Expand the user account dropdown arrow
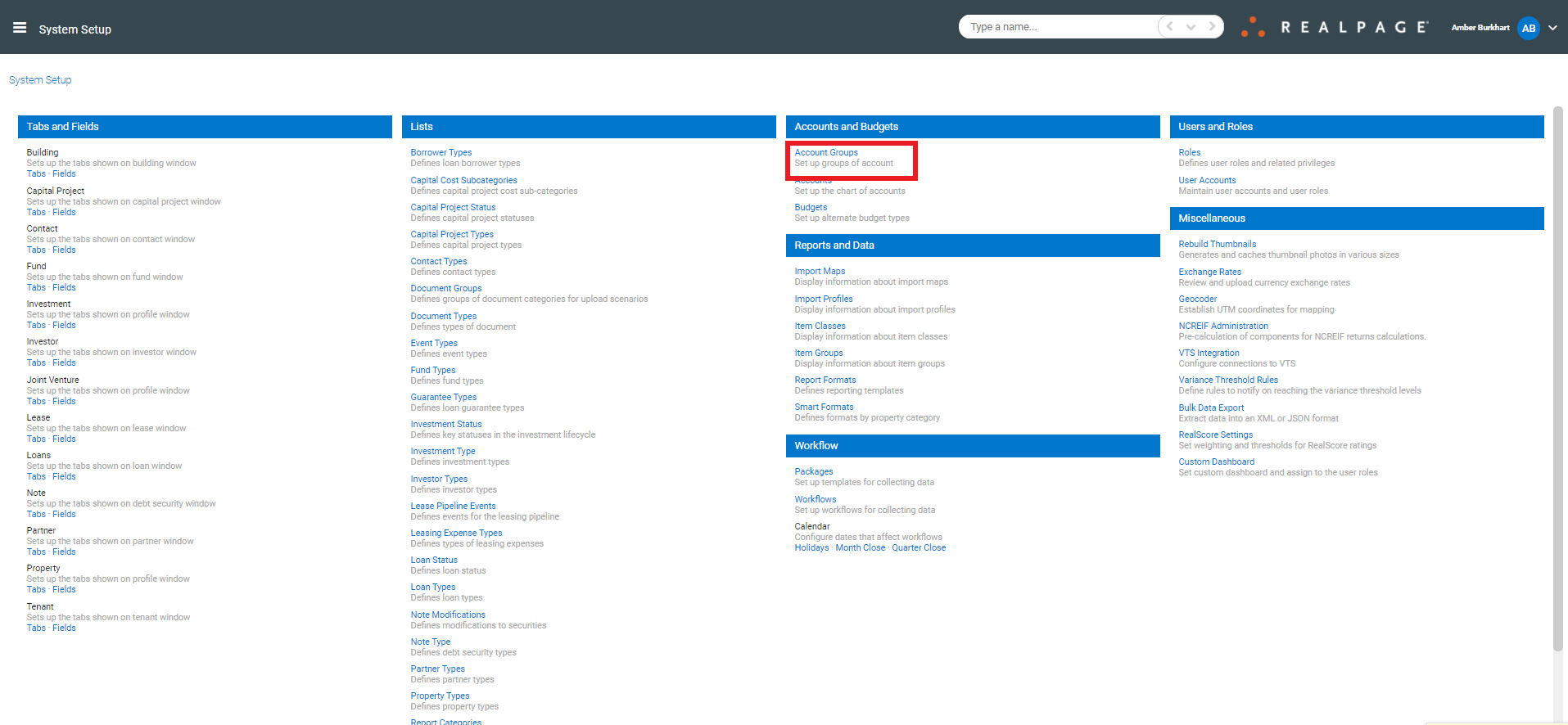 coord(1552,28)
